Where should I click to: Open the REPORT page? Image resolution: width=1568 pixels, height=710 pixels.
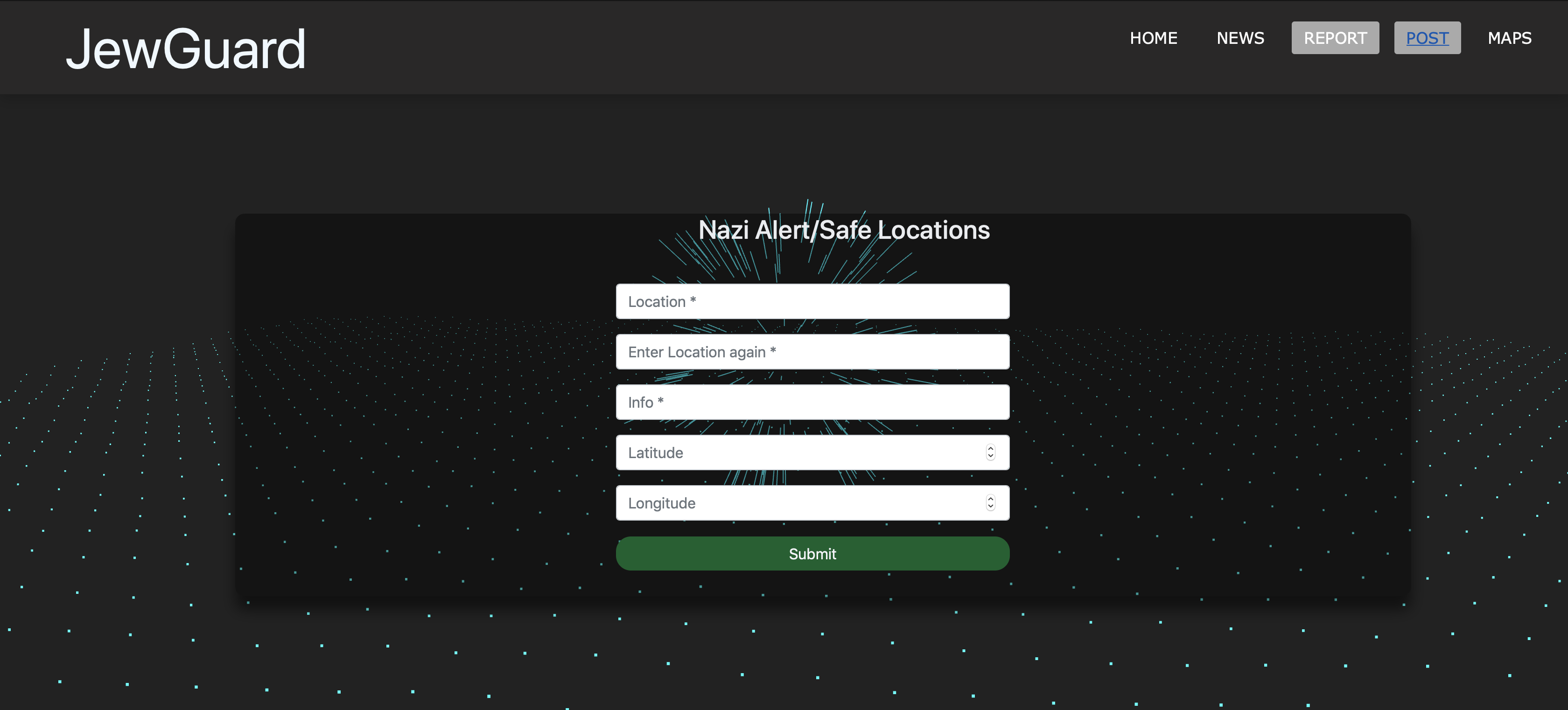tap(1335, 38)
